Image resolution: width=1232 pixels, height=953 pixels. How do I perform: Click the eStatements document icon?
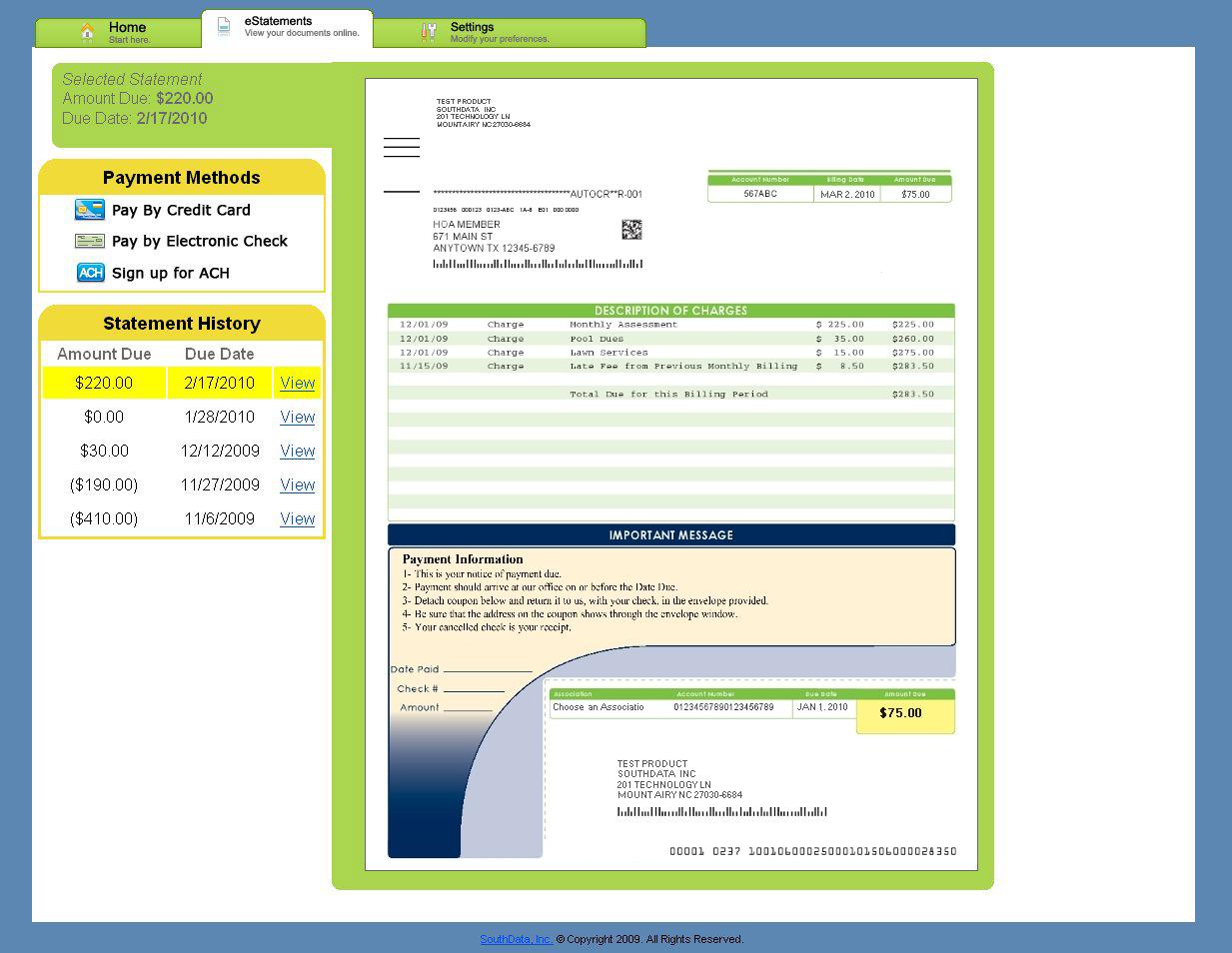(224, 27)
